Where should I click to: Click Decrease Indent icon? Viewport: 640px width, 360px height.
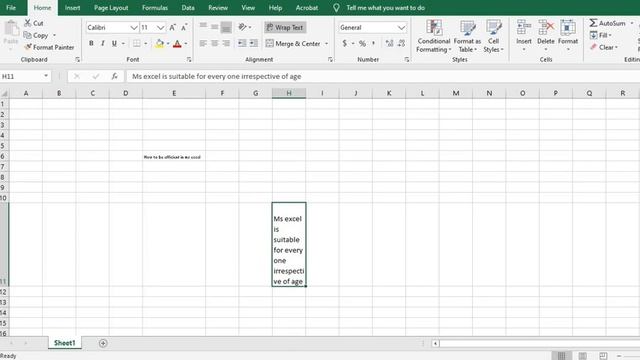242,43
